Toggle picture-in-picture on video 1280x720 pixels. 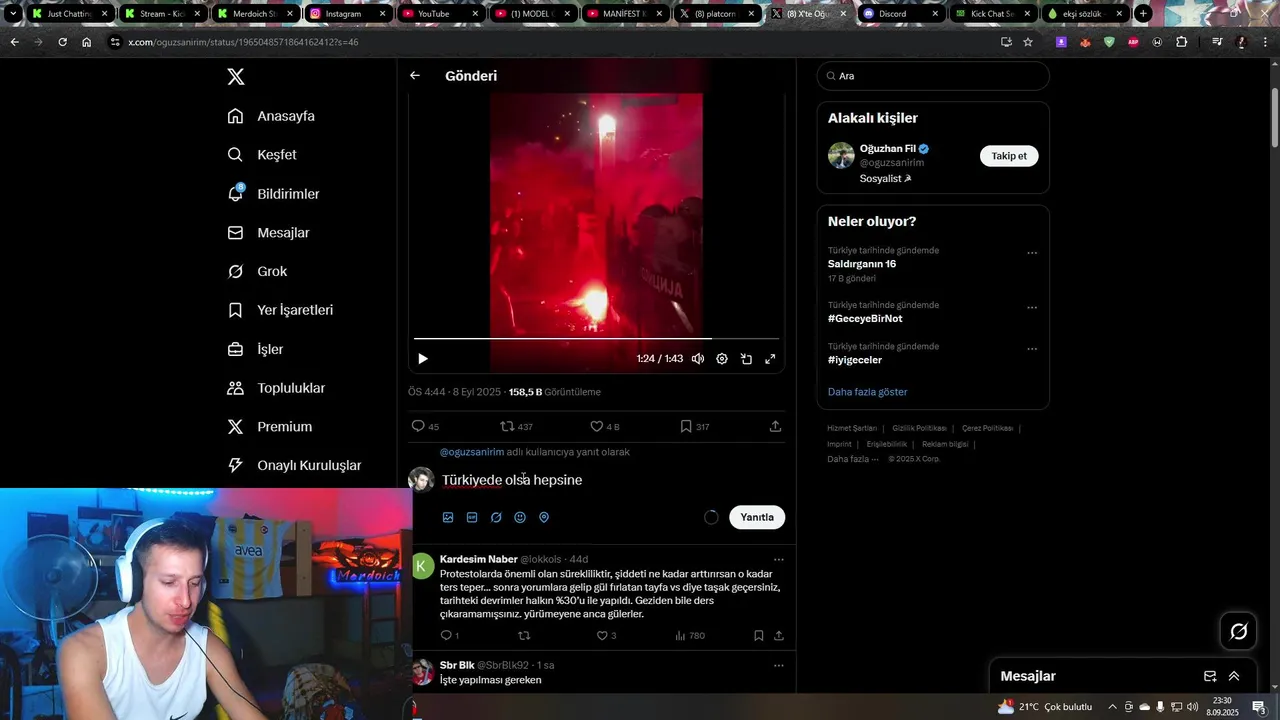point(746,359)
